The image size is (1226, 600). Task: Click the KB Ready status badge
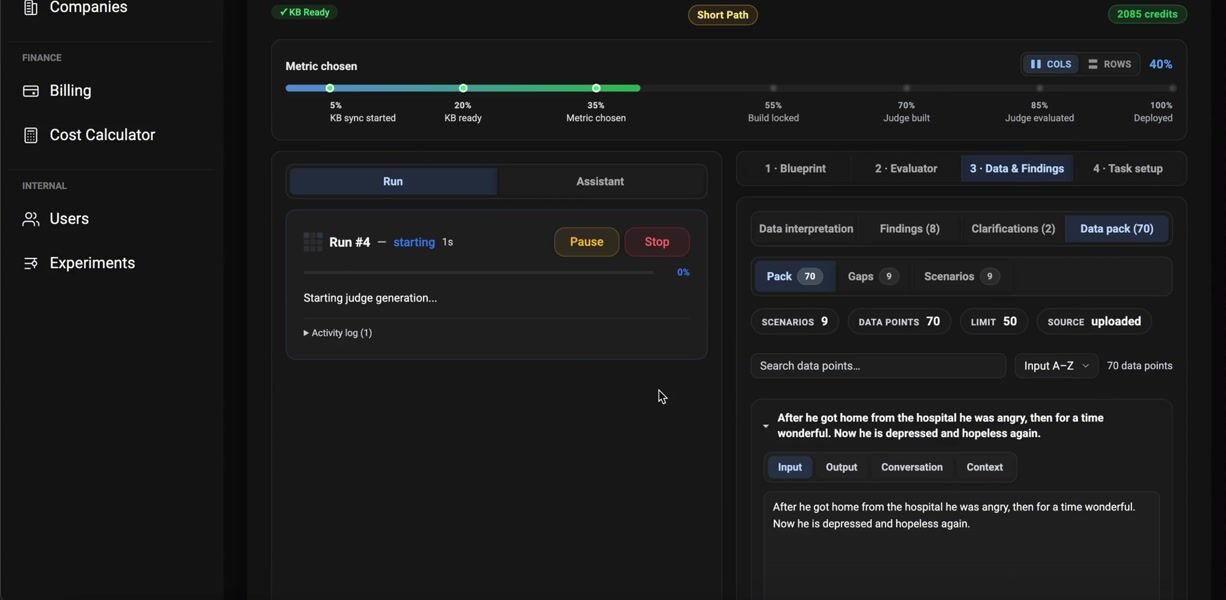click(305, 12)
